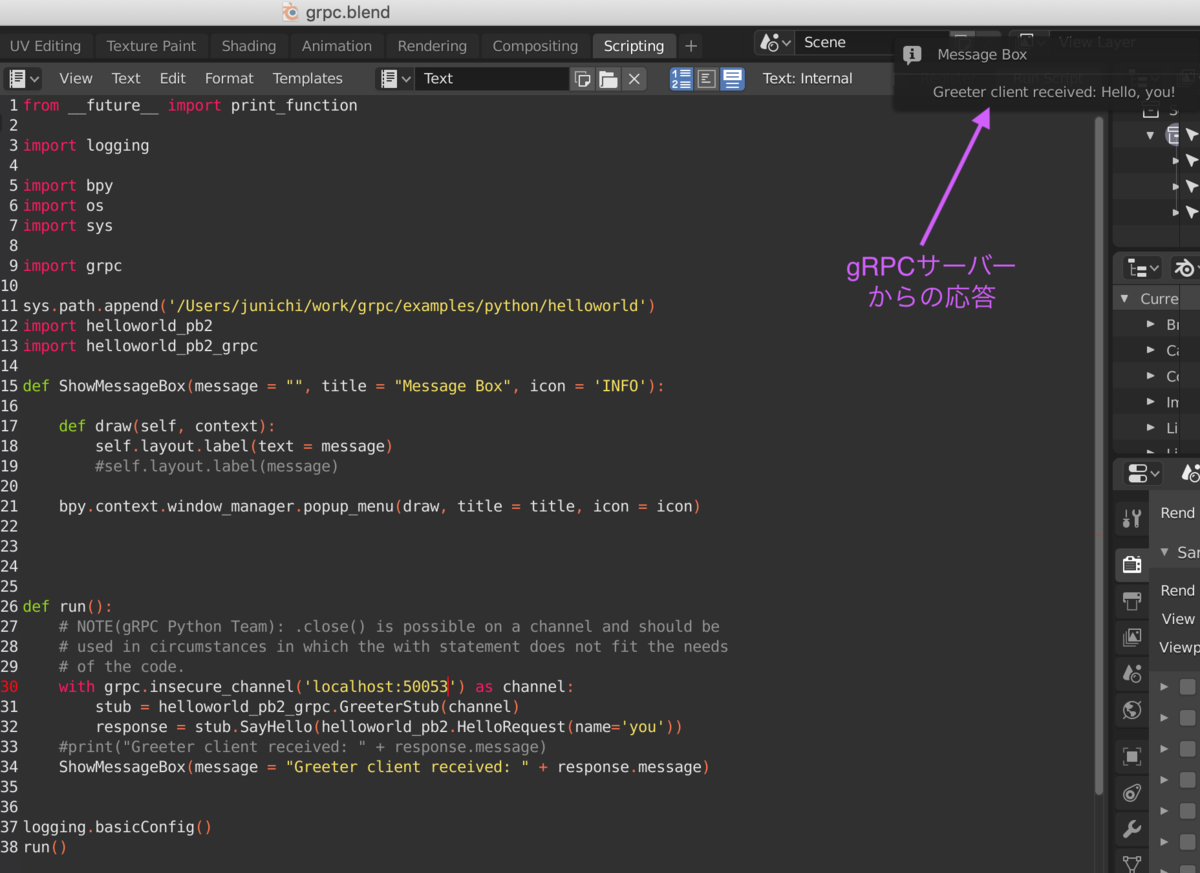Open the Format menu
This screenshot has height=873, width=1200.
coord(229,78)
